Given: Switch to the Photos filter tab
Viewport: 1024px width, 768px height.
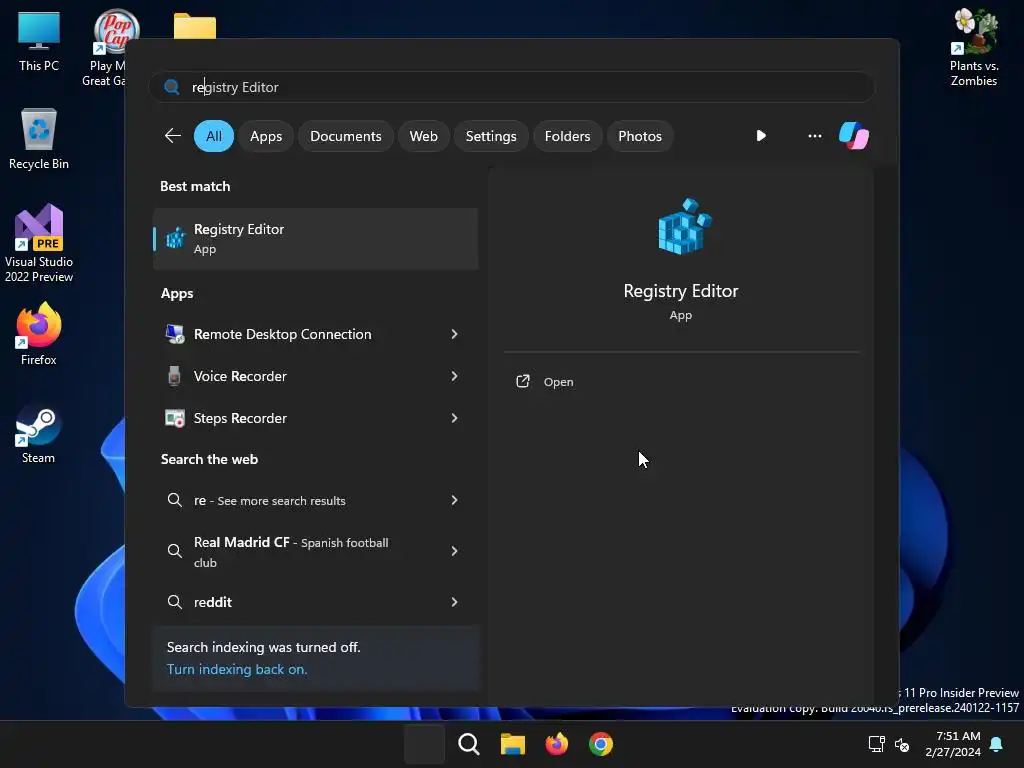Looking at the screenshot, I should [639, 136].
